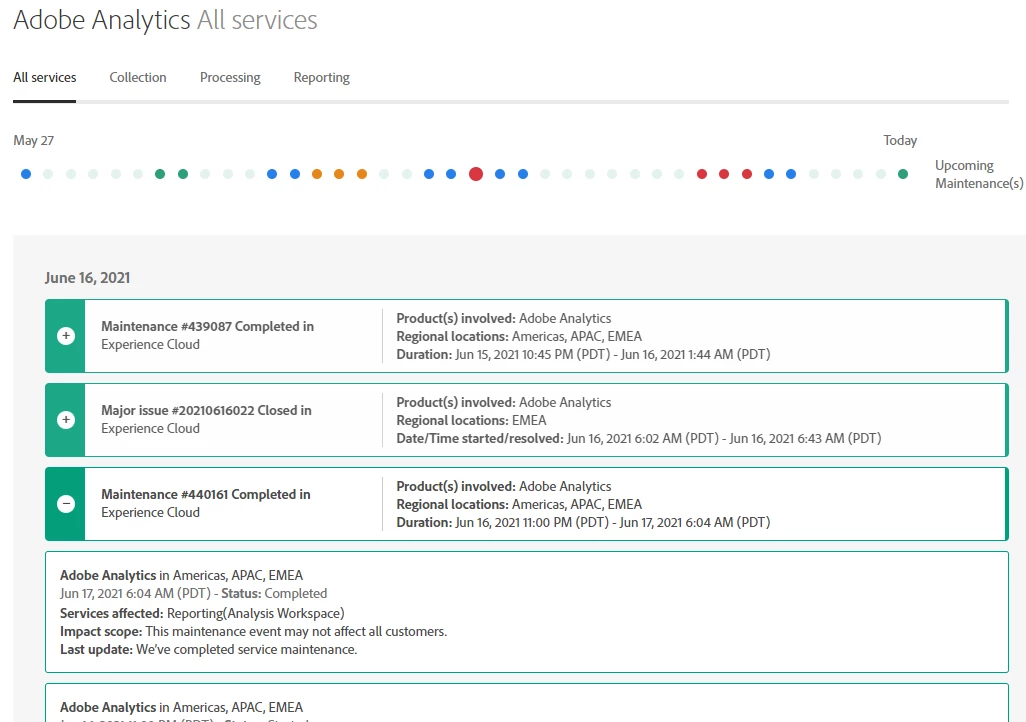Select the large red timeline dot
The height and width of the screenshot is (722, 1026).
click(x=476, y=173)
